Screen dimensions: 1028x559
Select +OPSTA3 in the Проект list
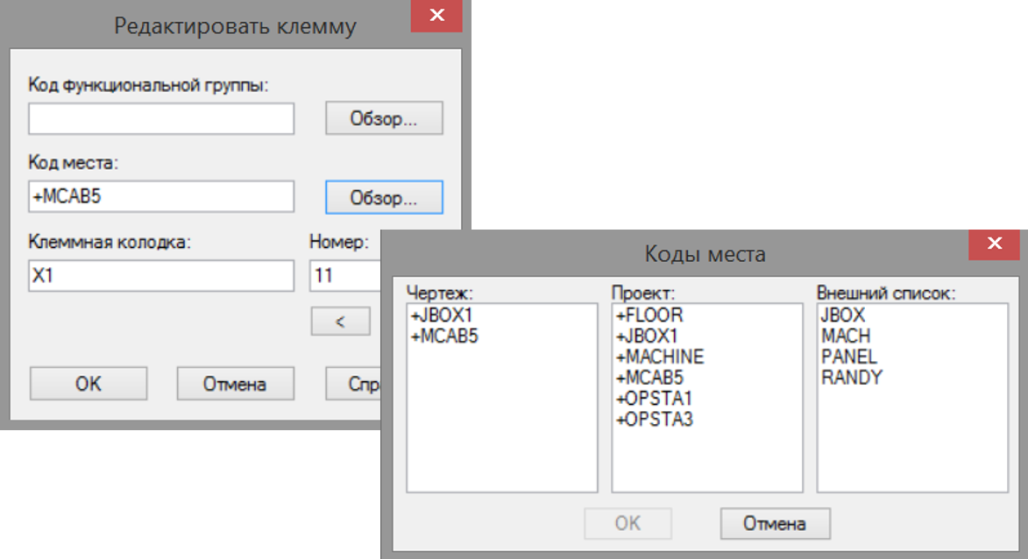tap(654, 419)
